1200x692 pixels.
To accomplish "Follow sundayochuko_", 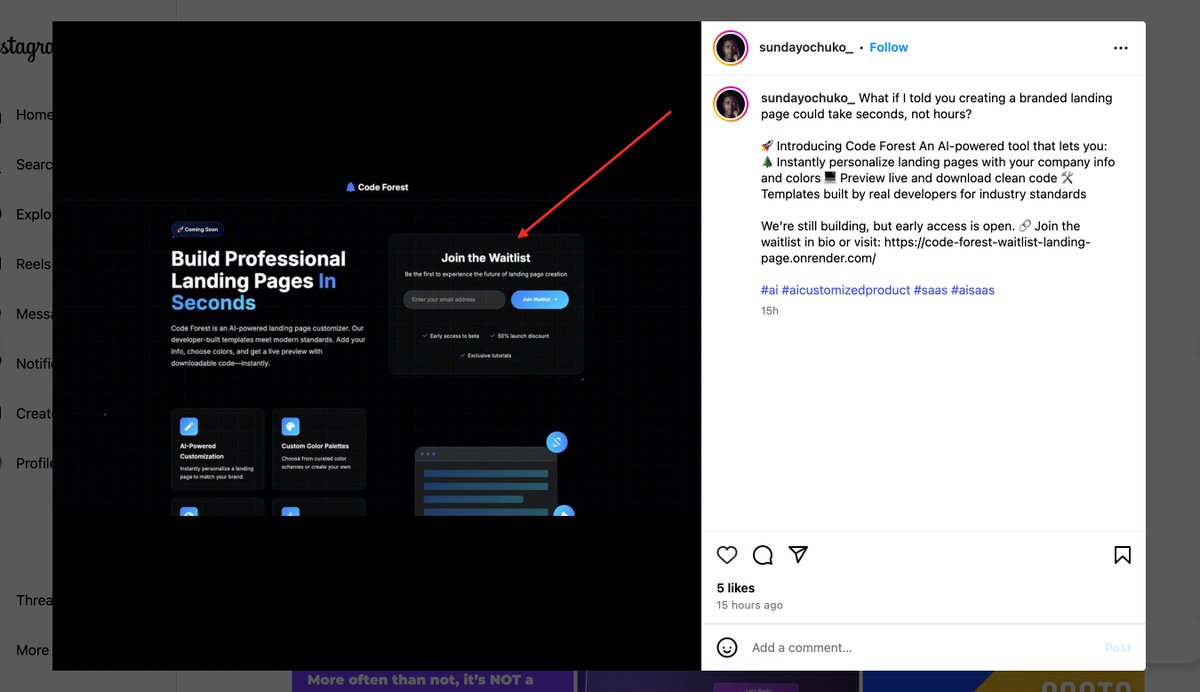I will pyautogui.click(x=889, y=47).
